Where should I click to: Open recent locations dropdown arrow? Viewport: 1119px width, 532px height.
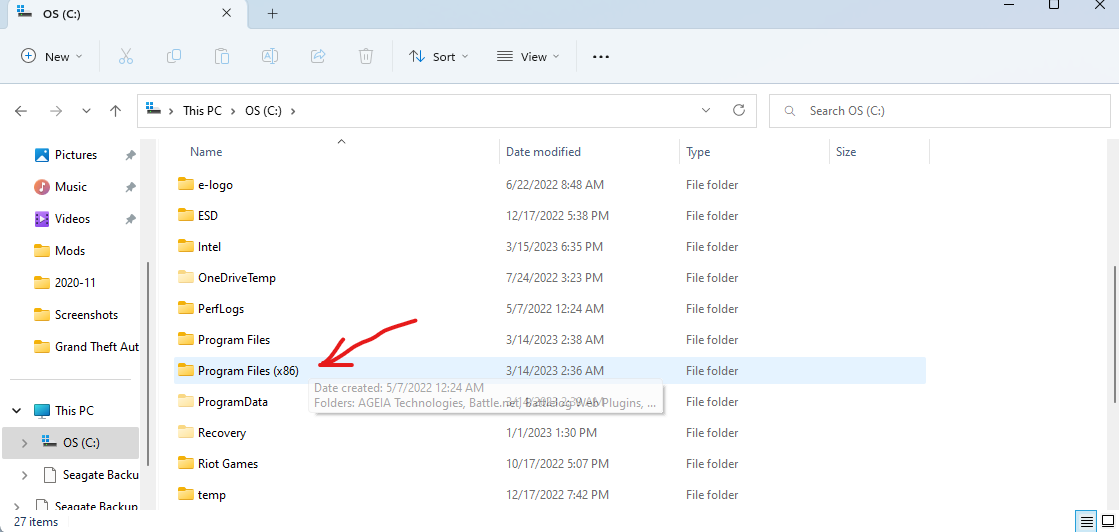click(86, 111)
